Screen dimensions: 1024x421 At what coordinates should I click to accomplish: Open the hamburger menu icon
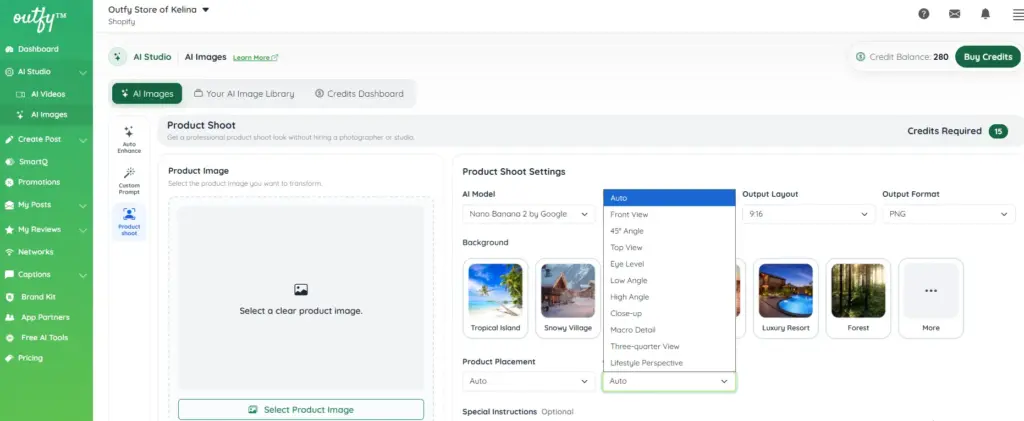pyautogui.click(x=1017, y=14)
